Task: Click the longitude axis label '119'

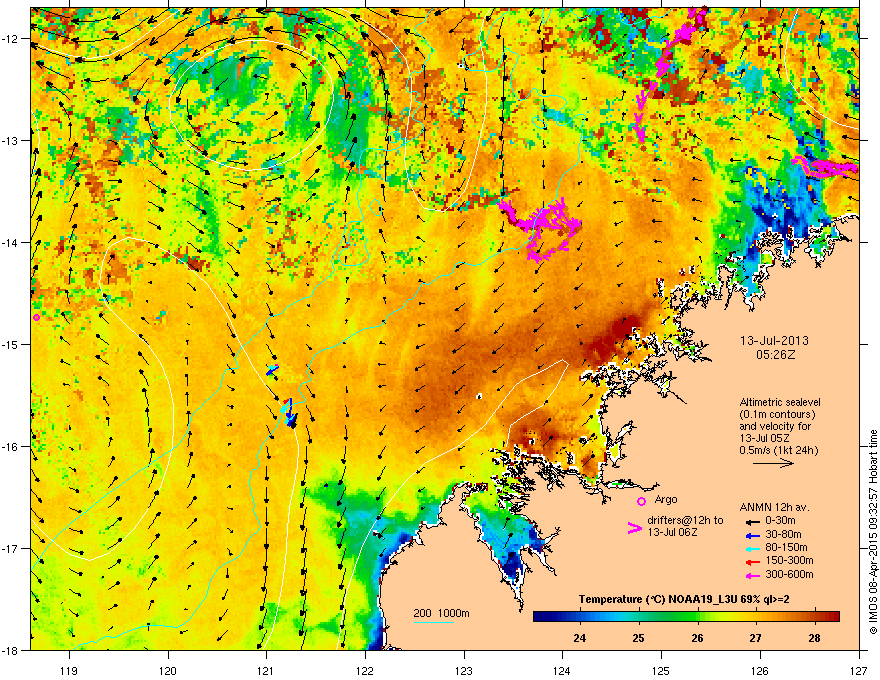Action: coord(70,671)
